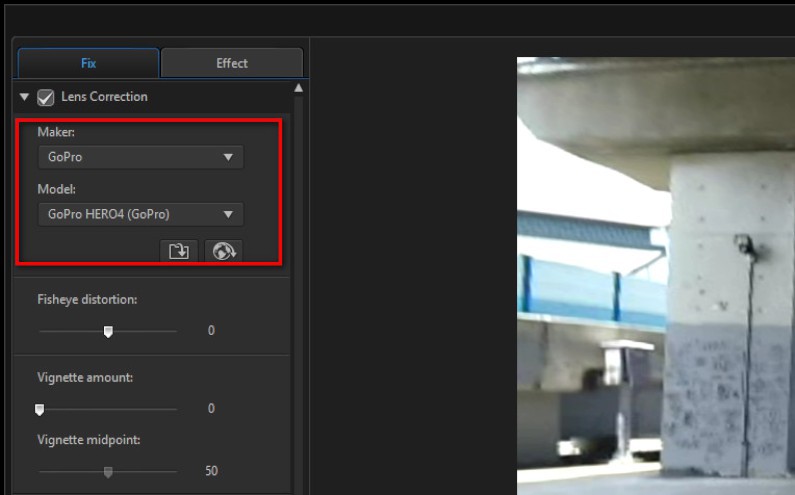This screenshot has width=795, height=495.
Task: Click the video preview image
Action: [656, 276]
